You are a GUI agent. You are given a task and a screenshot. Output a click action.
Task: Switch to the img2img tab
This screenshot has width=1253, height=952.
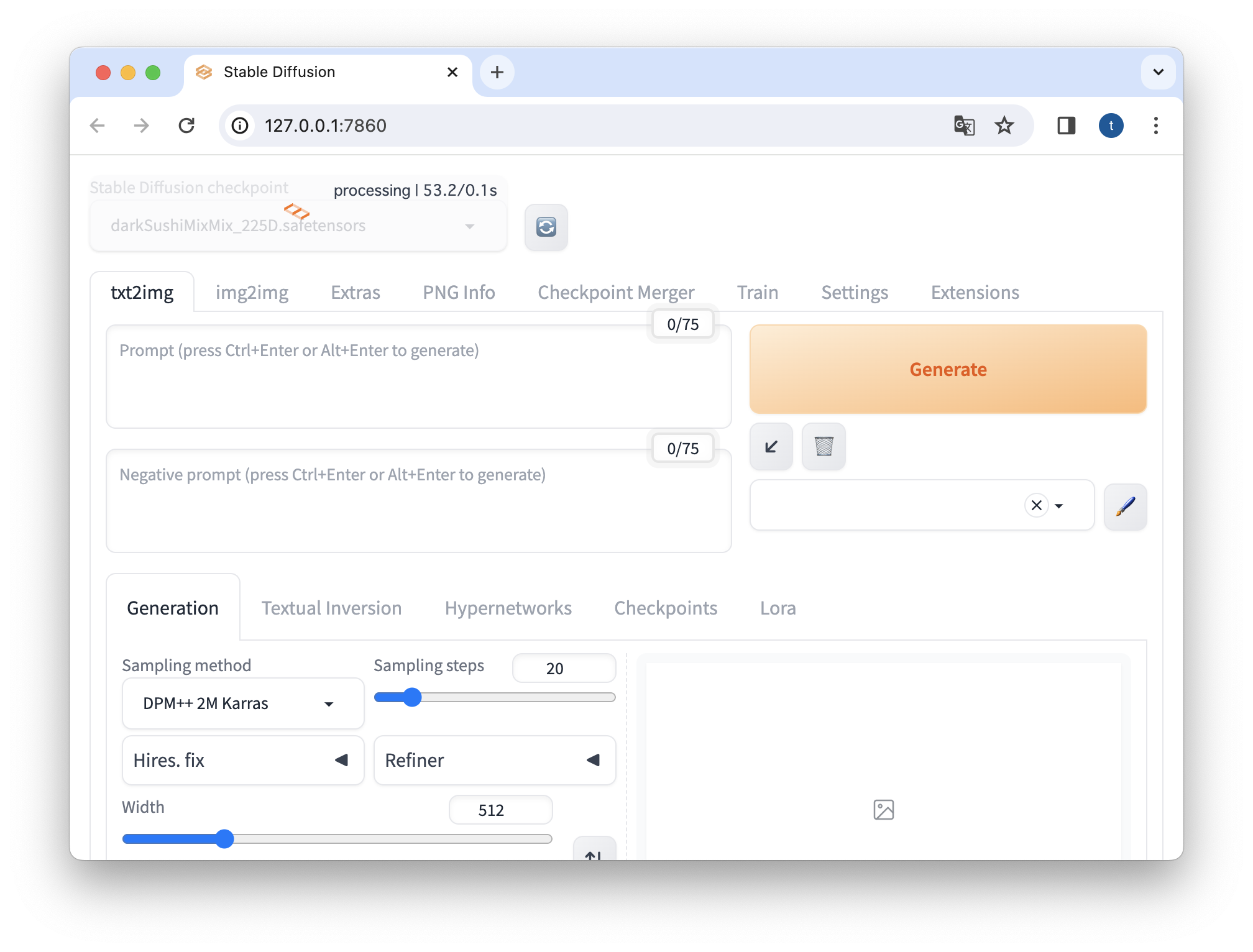click(252, 292)
